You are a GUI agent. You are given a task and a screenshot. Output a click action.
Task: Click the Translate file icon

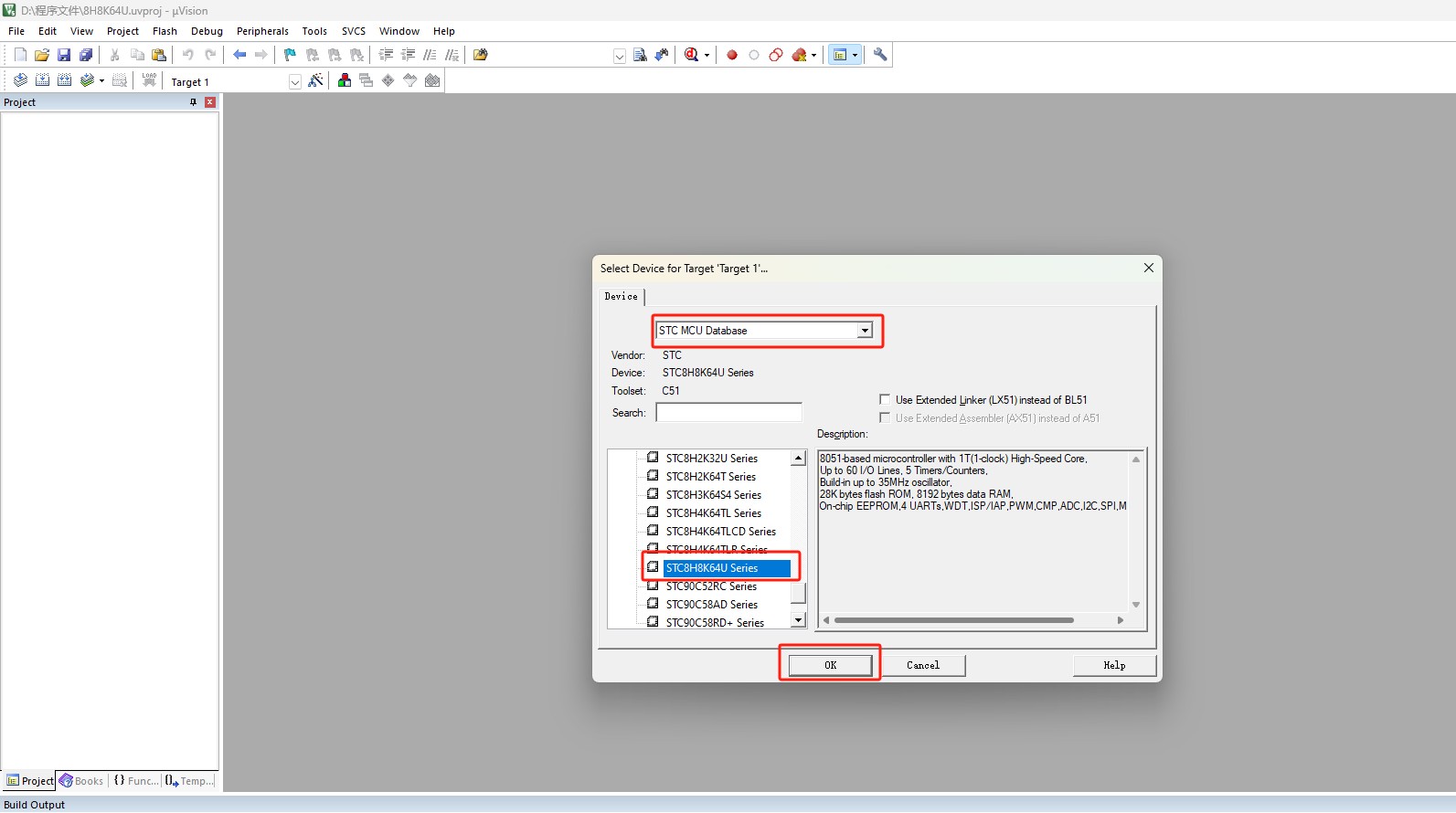click(20, 80)
